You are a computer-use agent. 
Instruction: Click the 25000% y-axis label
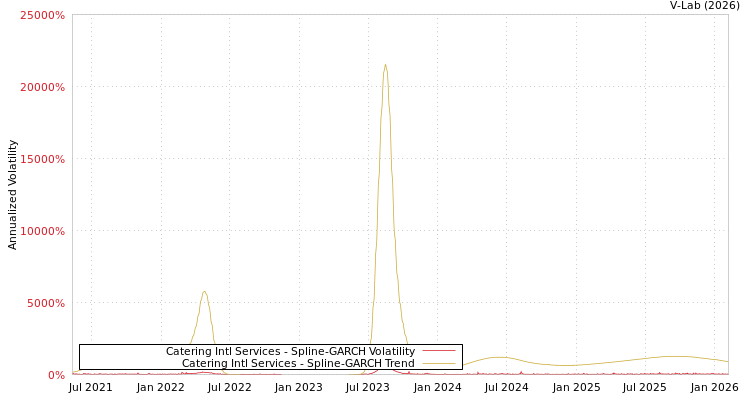42,15
